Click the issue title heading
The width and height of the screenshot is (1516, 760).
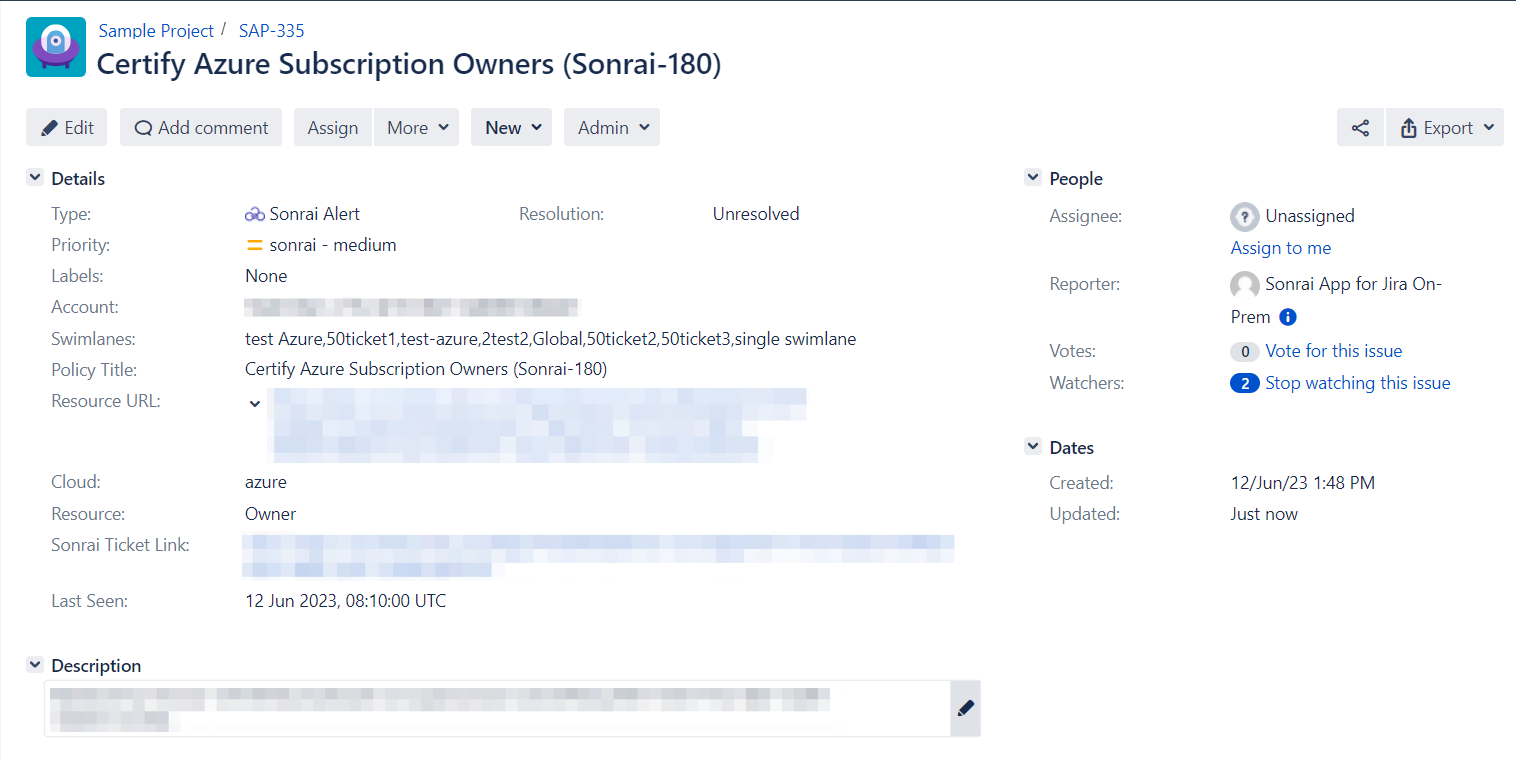[409, 65]
